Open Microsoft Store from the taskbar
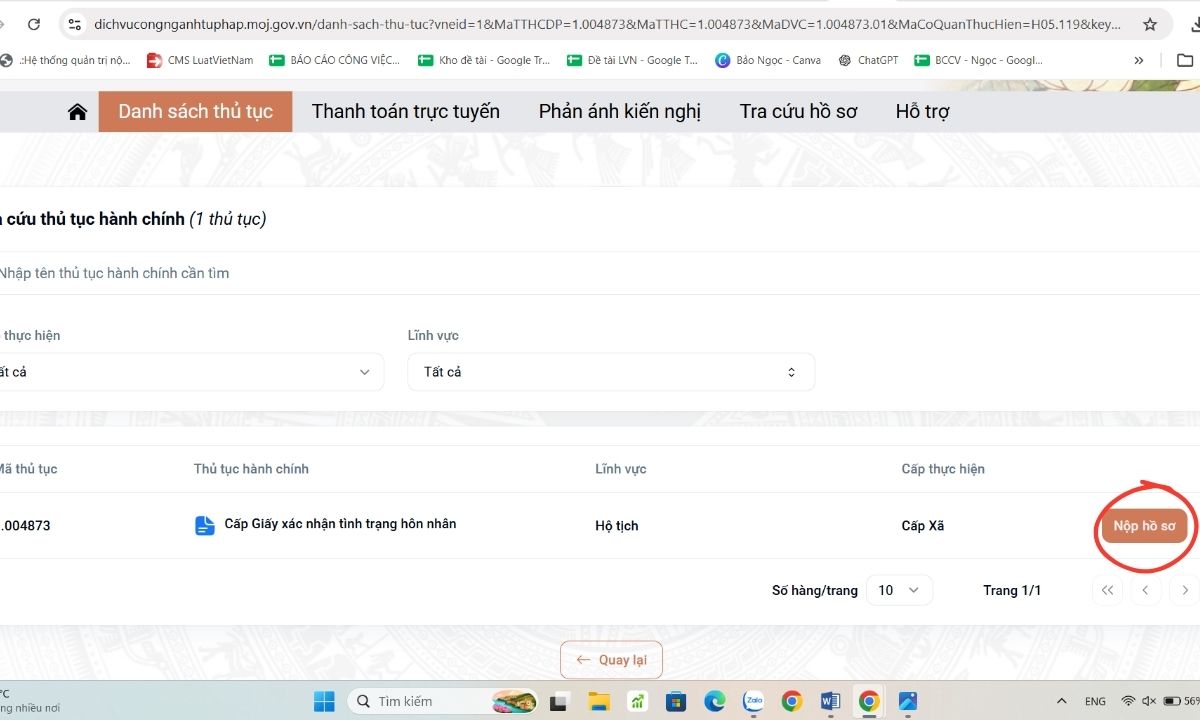This screenshot has width=1200, height=720. (676, 701)
